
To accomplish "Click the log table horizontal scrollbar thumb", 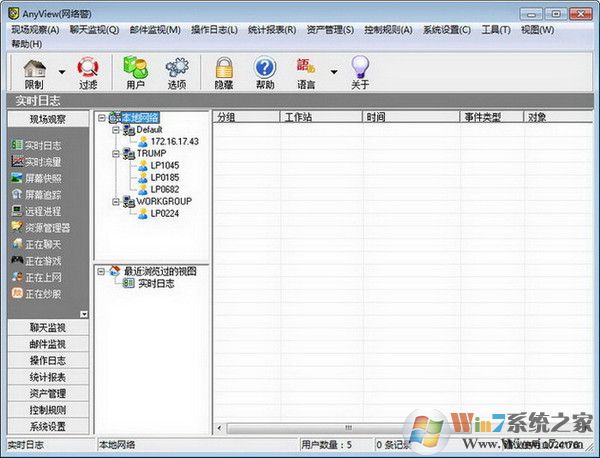I will [x=348, y=428].
